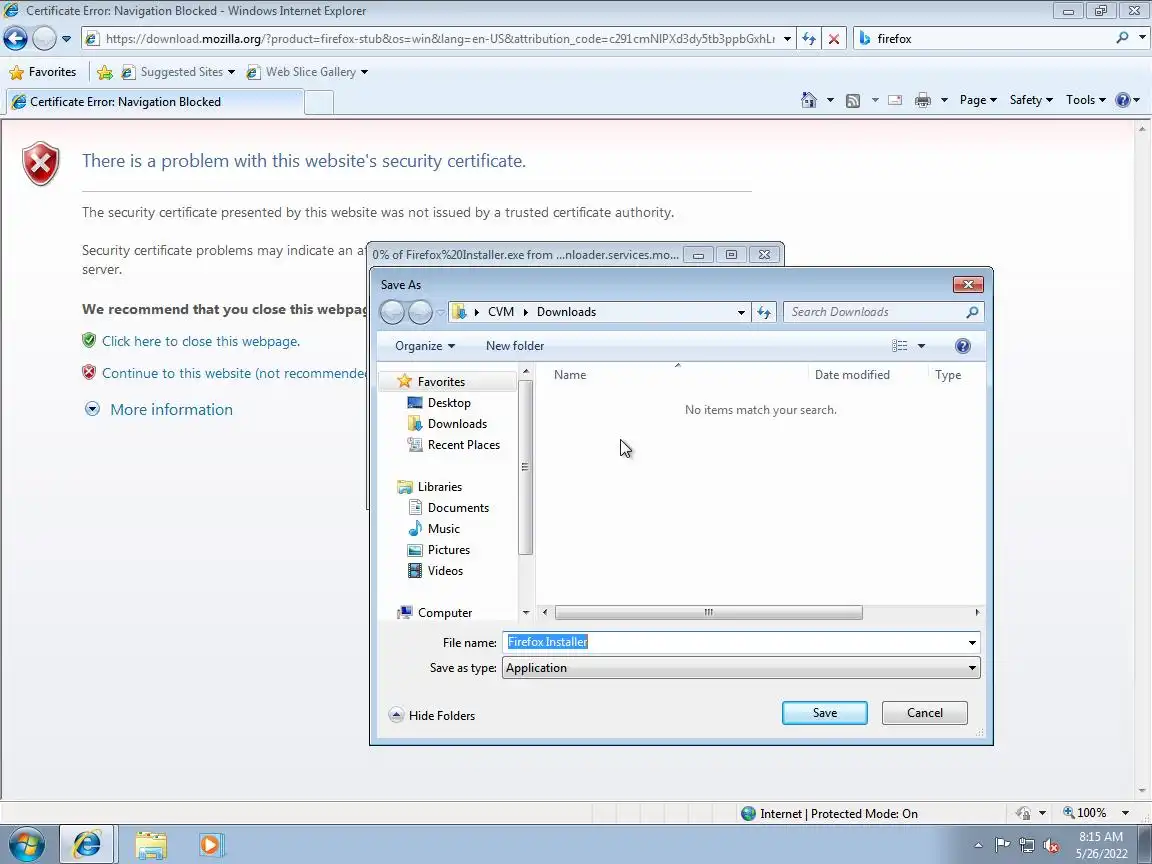Click the Print icon in command bar
The width and height of the screenshot is (1152, 864).
click(x=923, y=101)
